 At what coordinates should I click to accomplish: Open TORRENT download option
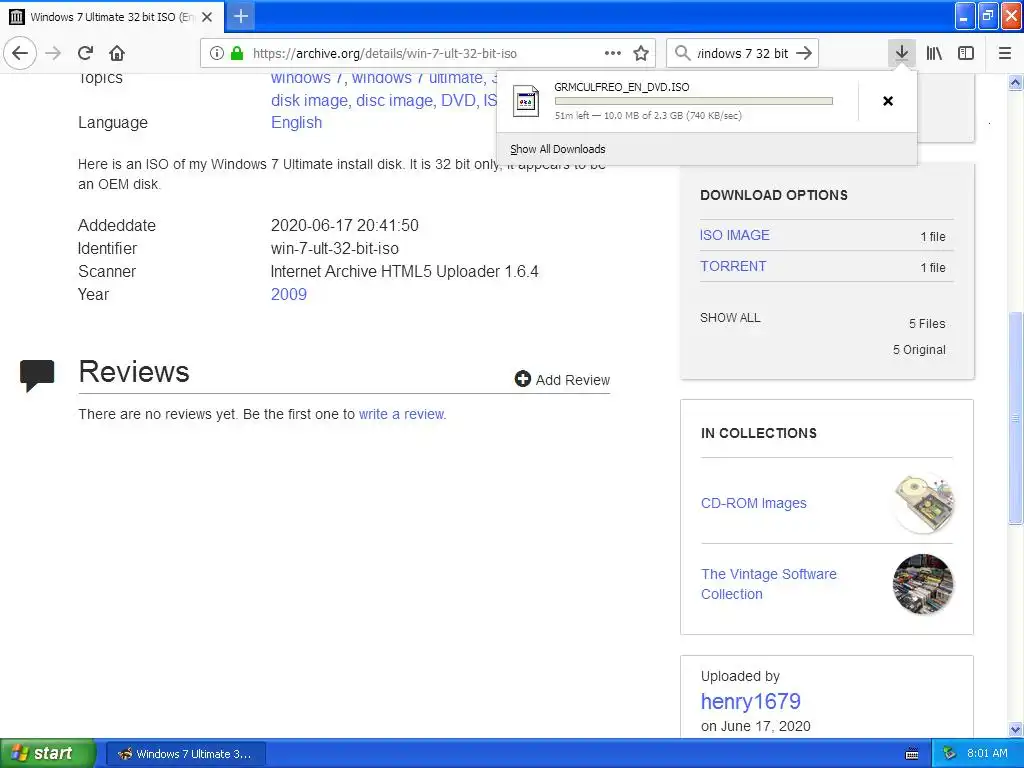[733, 266]
